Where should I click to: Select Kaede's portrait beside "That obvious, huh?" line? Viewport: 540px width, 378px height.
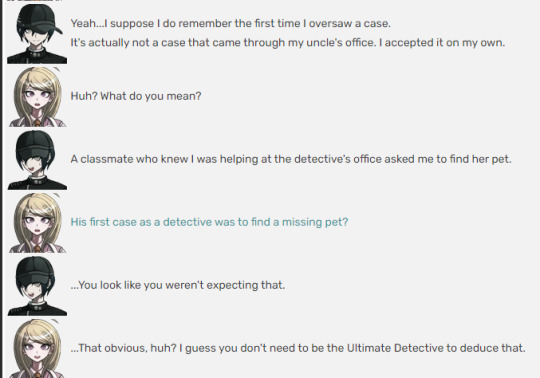37,348
